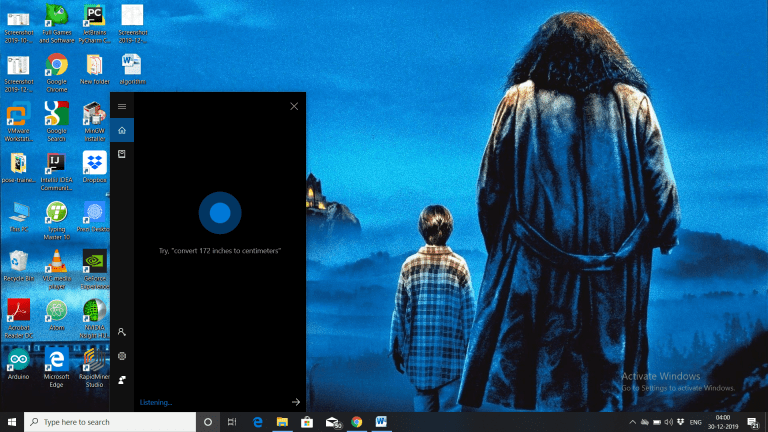
Task: Open File Explorer from the taskbar
Action: coord(282,422)
